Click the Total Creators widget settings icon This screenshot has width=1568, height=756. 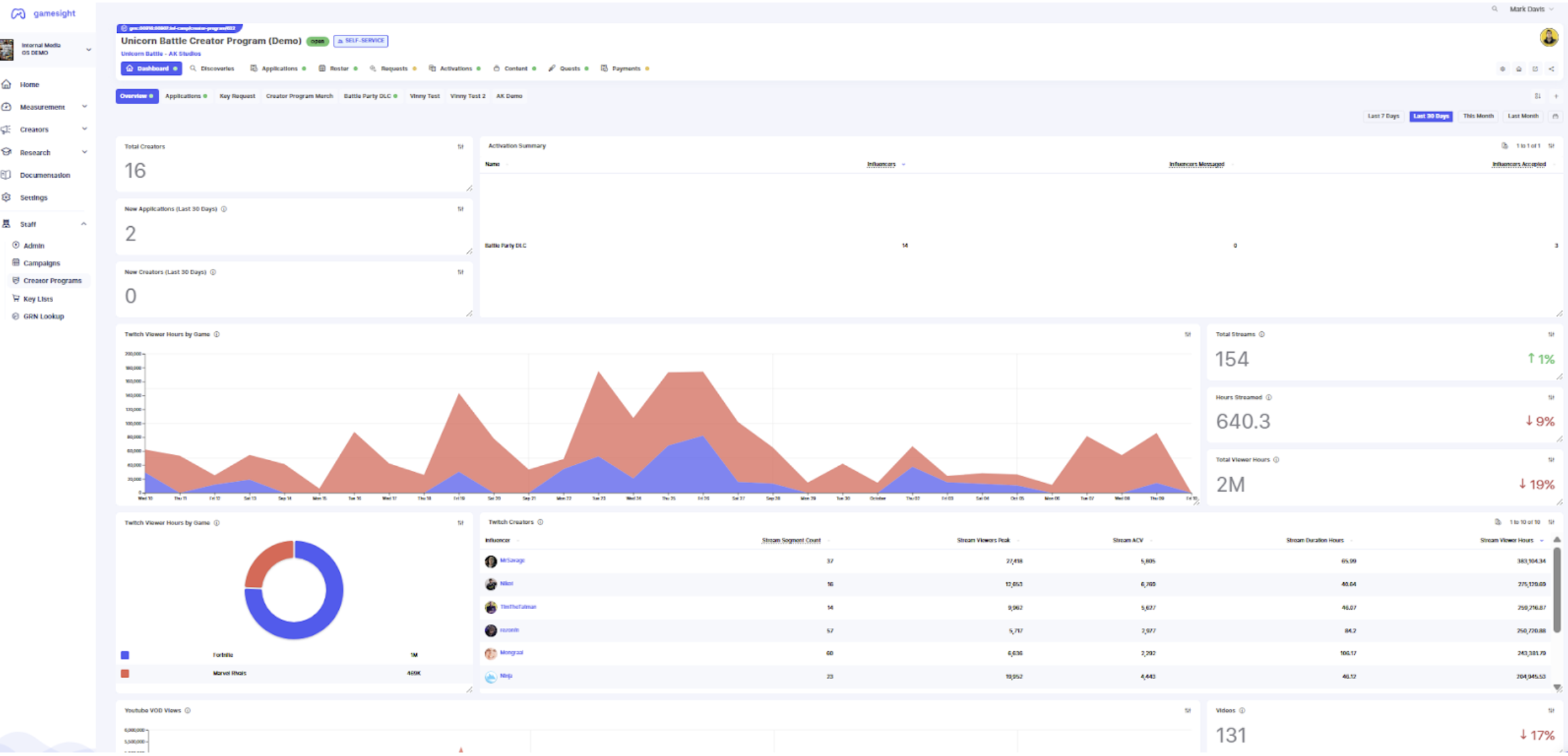tap(460, 147)
